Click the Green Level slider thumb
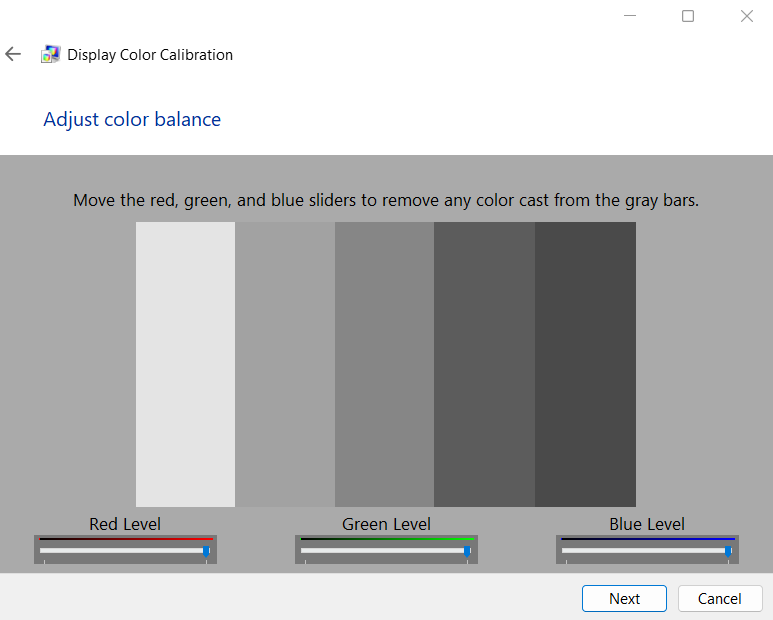The image size is (773, 620). click(x=467, y=550)
